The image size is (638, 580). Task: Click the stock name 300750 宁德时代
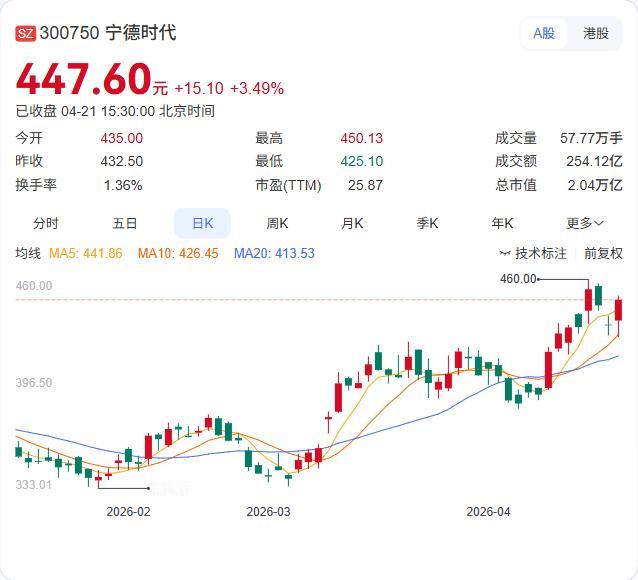(108, 33)
